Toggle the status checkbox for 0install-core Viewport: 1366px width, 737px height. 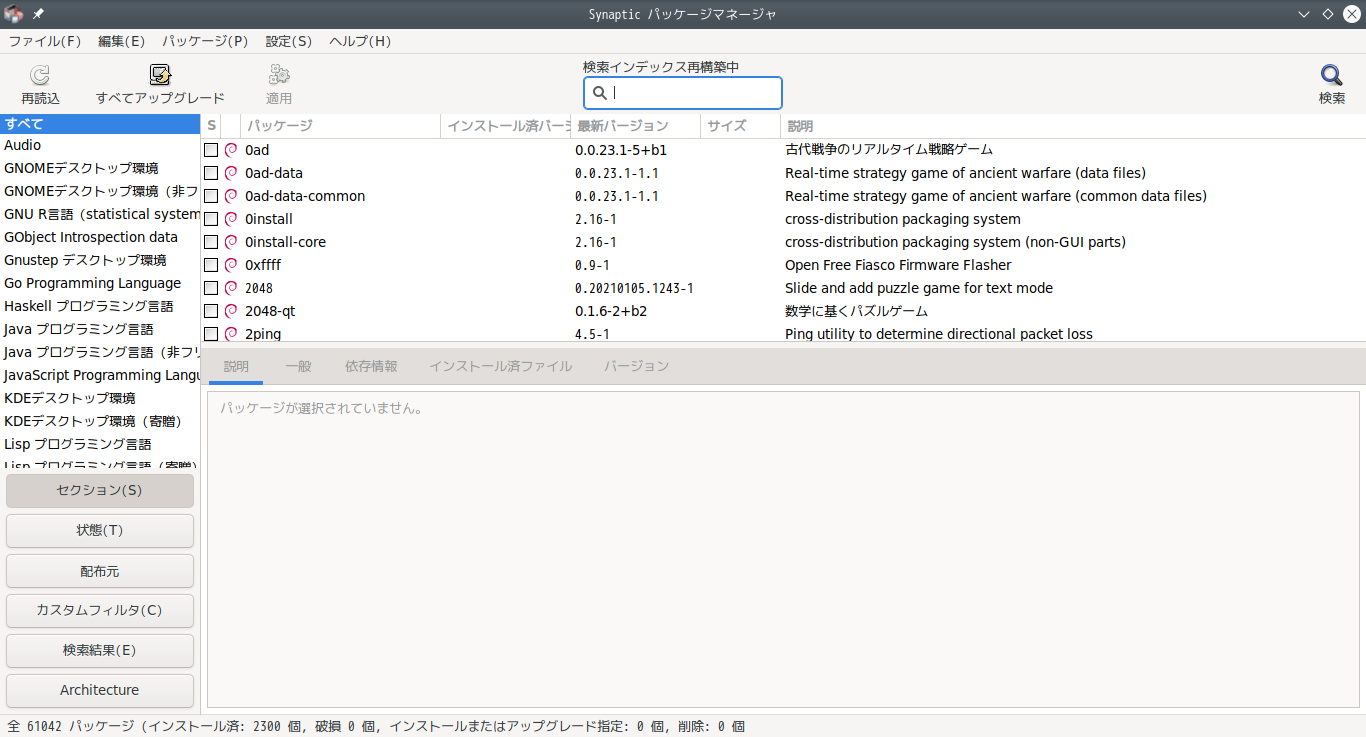(x=211, y=242)
